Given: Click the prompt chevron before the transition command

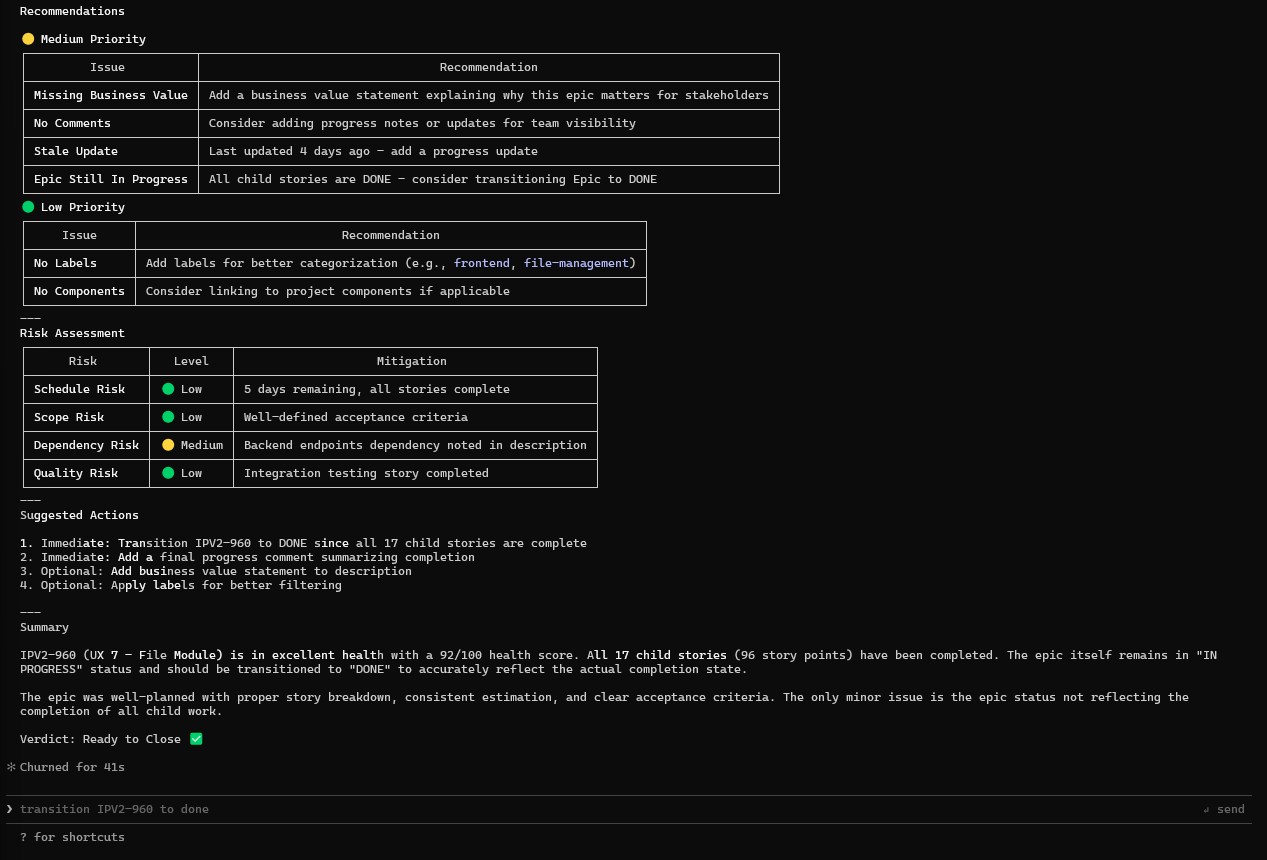Looking at the screenshot, I should coord(9,808).
